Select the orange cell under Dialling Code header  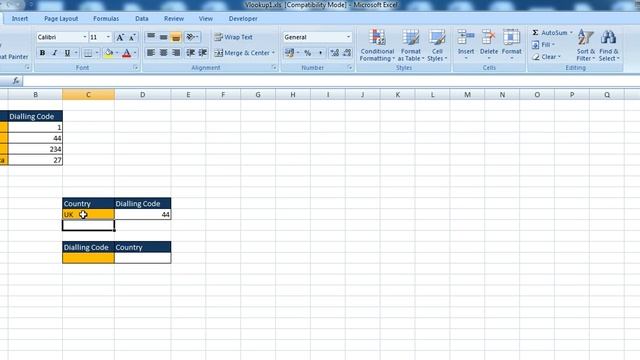tap(88, 258)
